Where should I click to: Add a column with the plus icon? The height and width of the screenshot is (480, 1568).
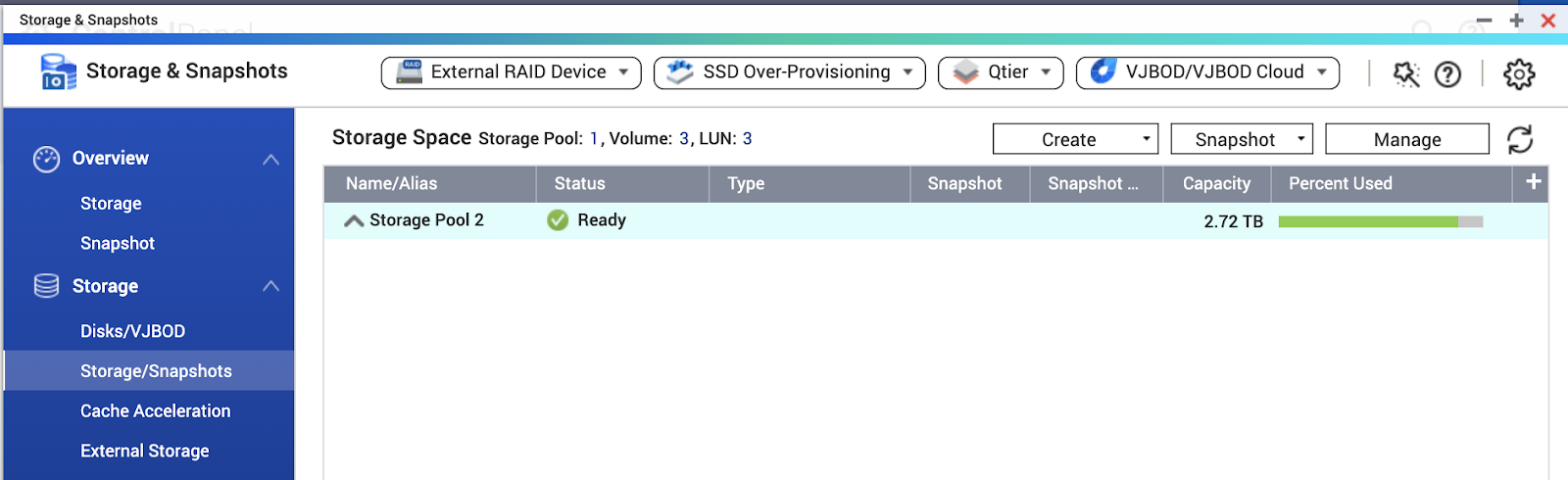coord(1534,182)
